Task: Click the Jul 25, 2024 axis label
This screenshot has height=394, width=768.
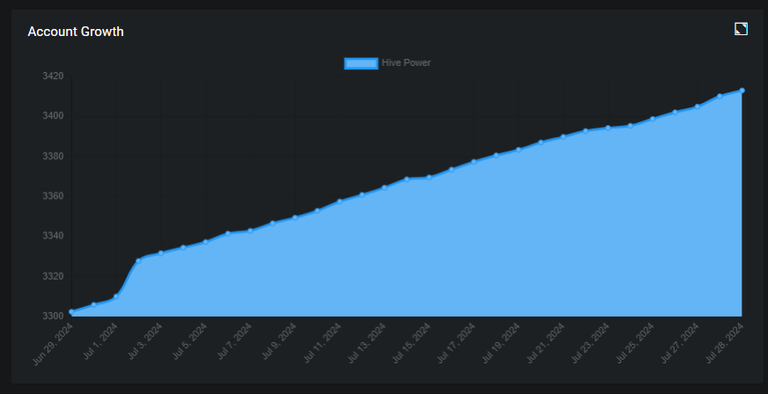Action: coord(634,343)
